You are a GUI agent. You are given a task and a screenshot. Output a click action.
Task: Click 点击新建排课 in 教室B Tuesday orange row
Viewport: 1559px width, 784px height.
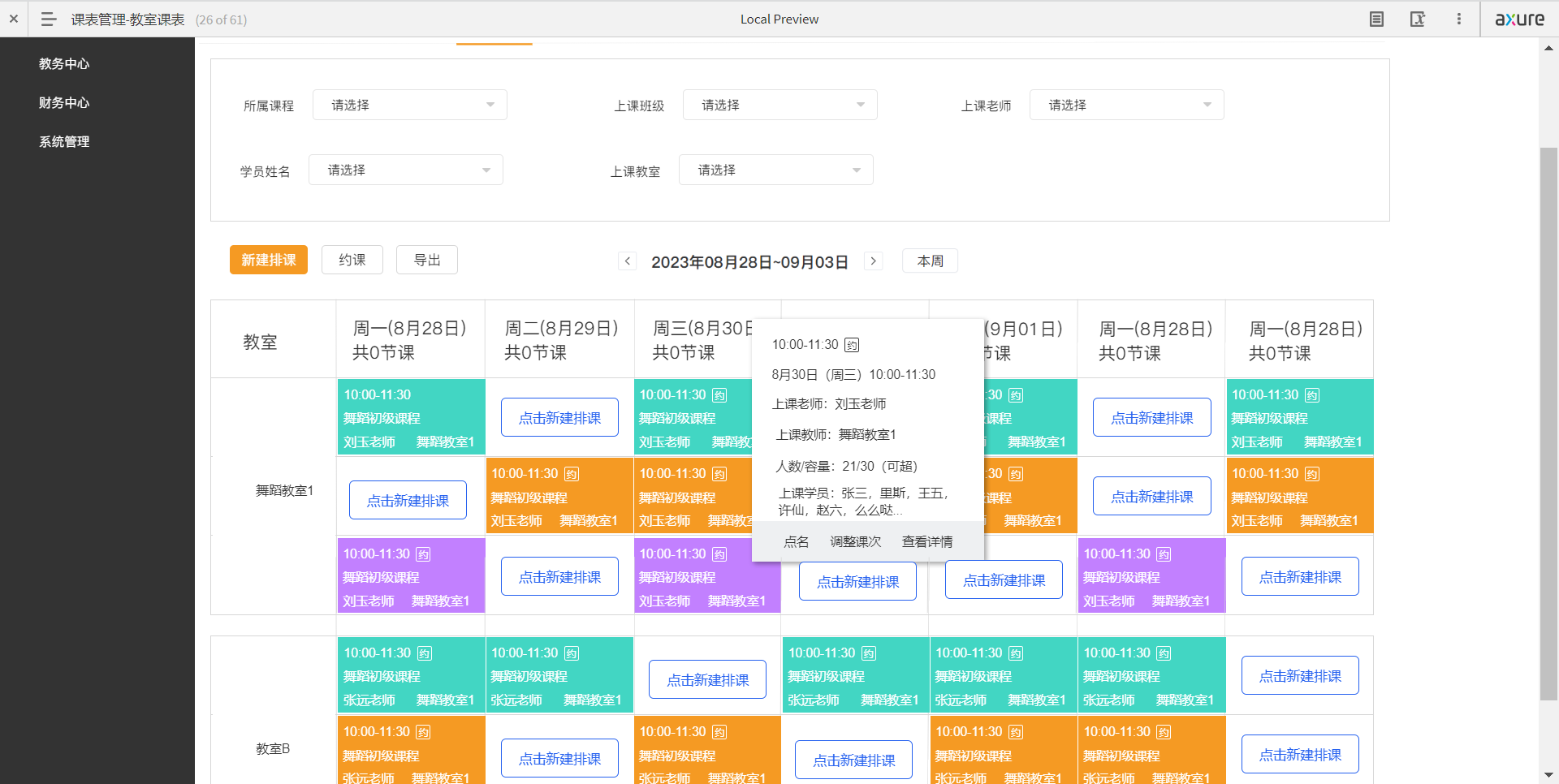pos(559,758)
